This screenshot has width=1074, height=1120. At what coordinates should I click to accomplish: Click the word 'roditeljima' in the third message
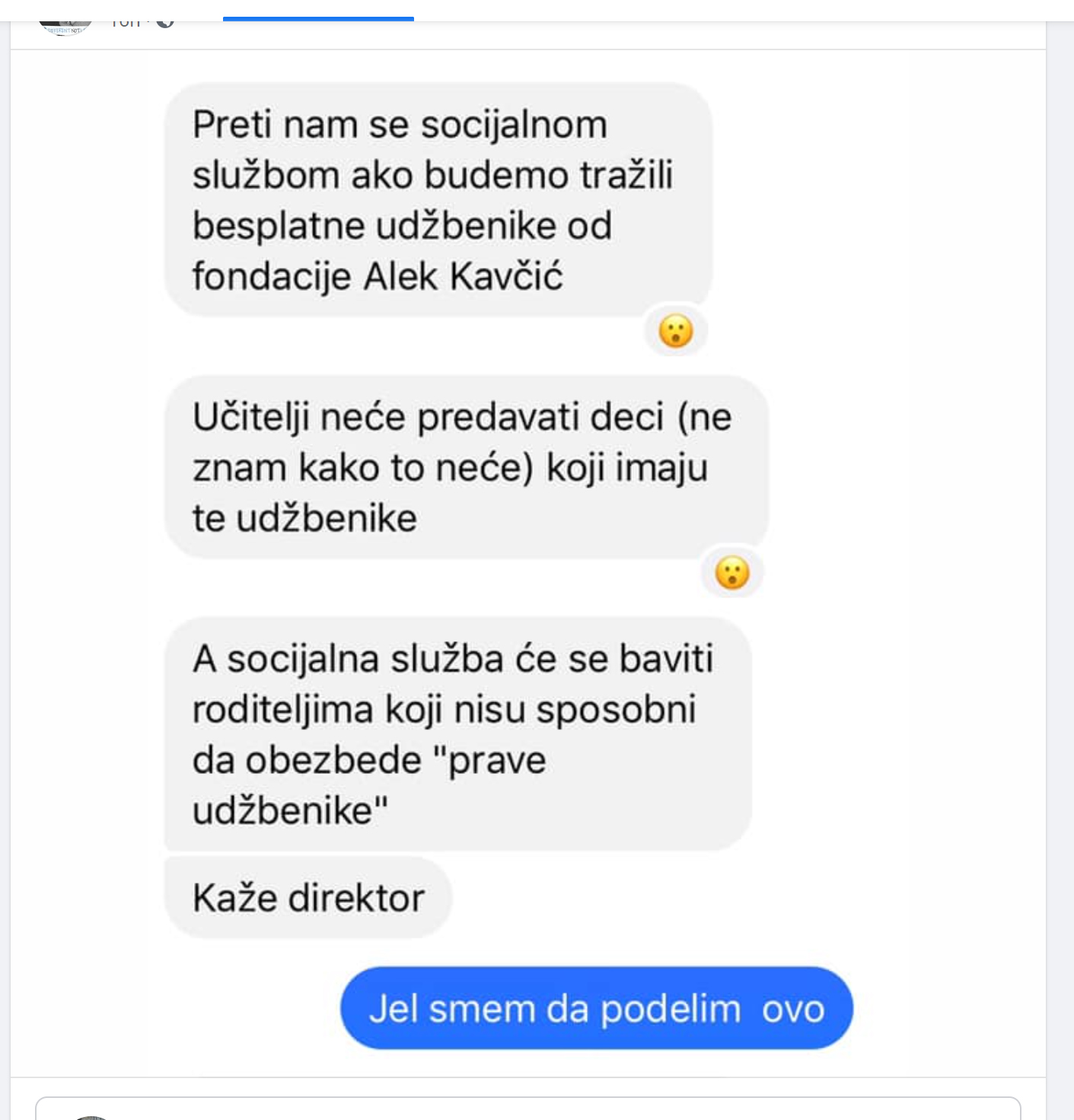(282, 710)
